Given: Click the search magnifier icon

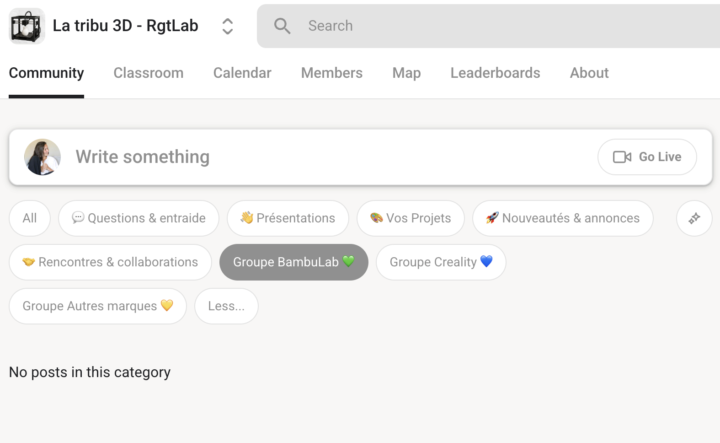Looking at the screenshot, I should tap(282, 26).
